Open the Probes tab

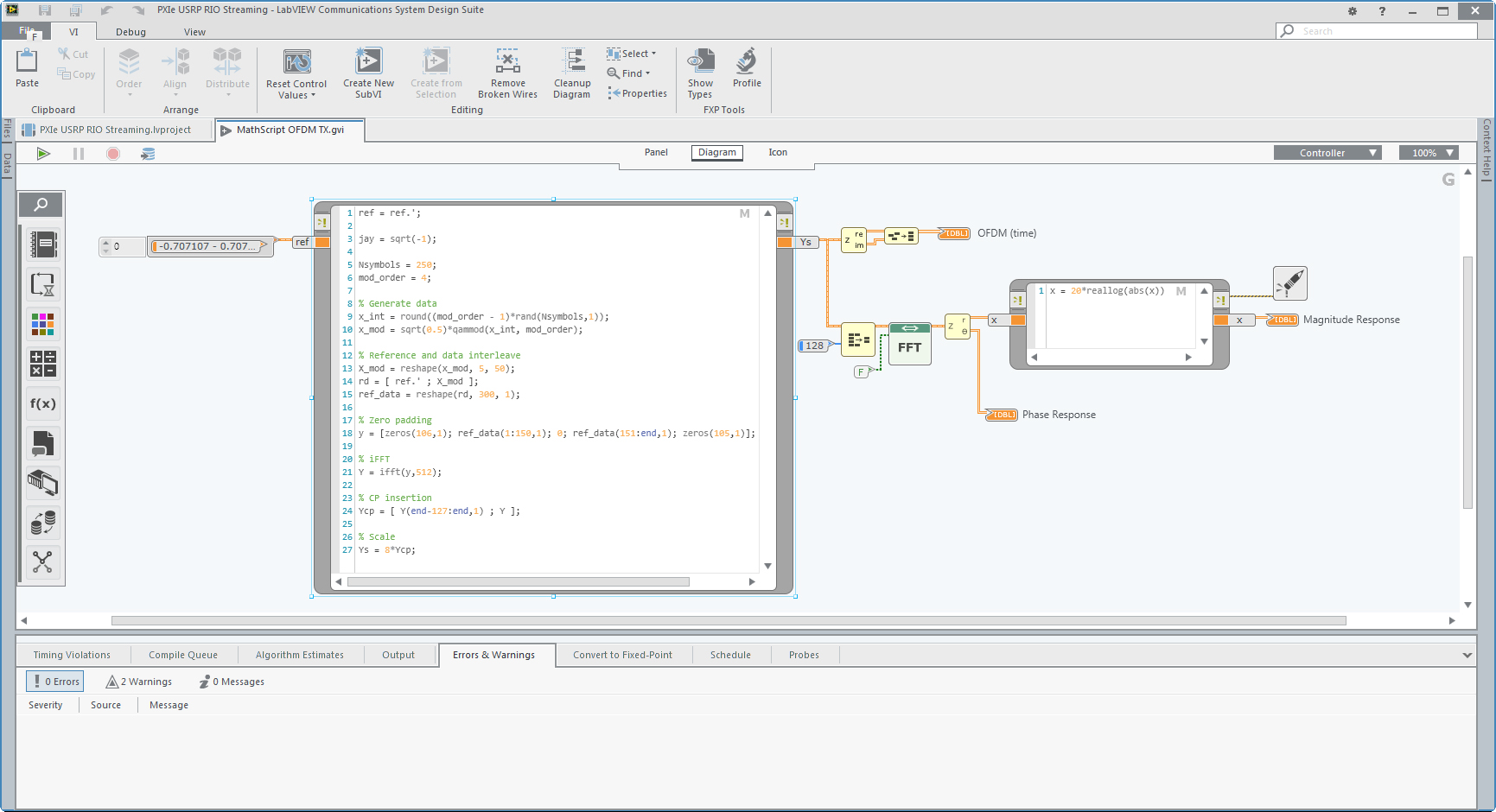(804, 655)
